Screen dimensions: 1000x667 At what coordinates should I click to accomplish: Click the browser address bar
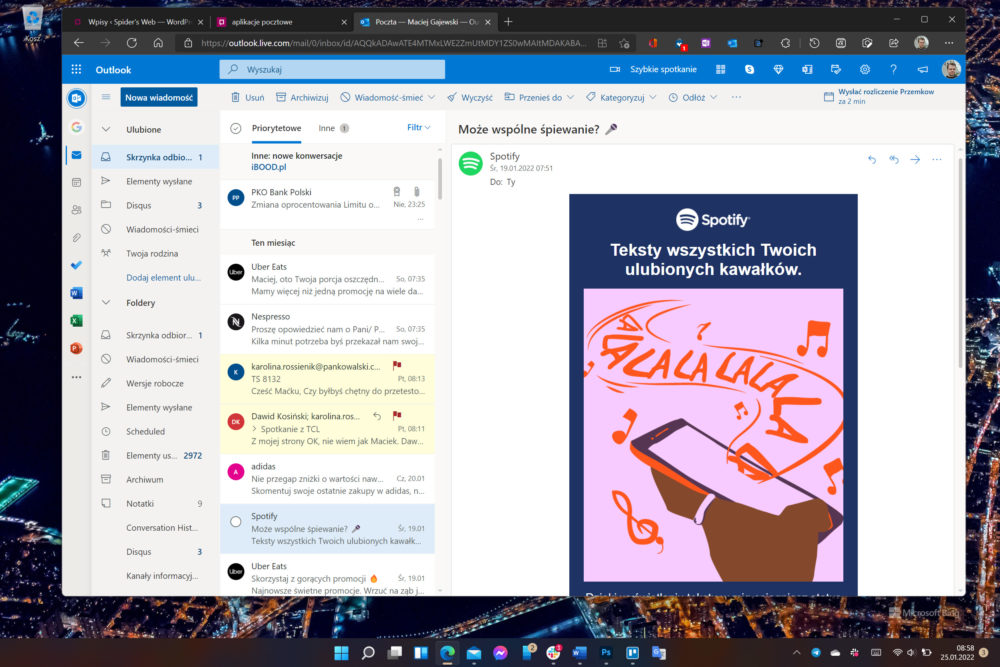pos(392,43)
